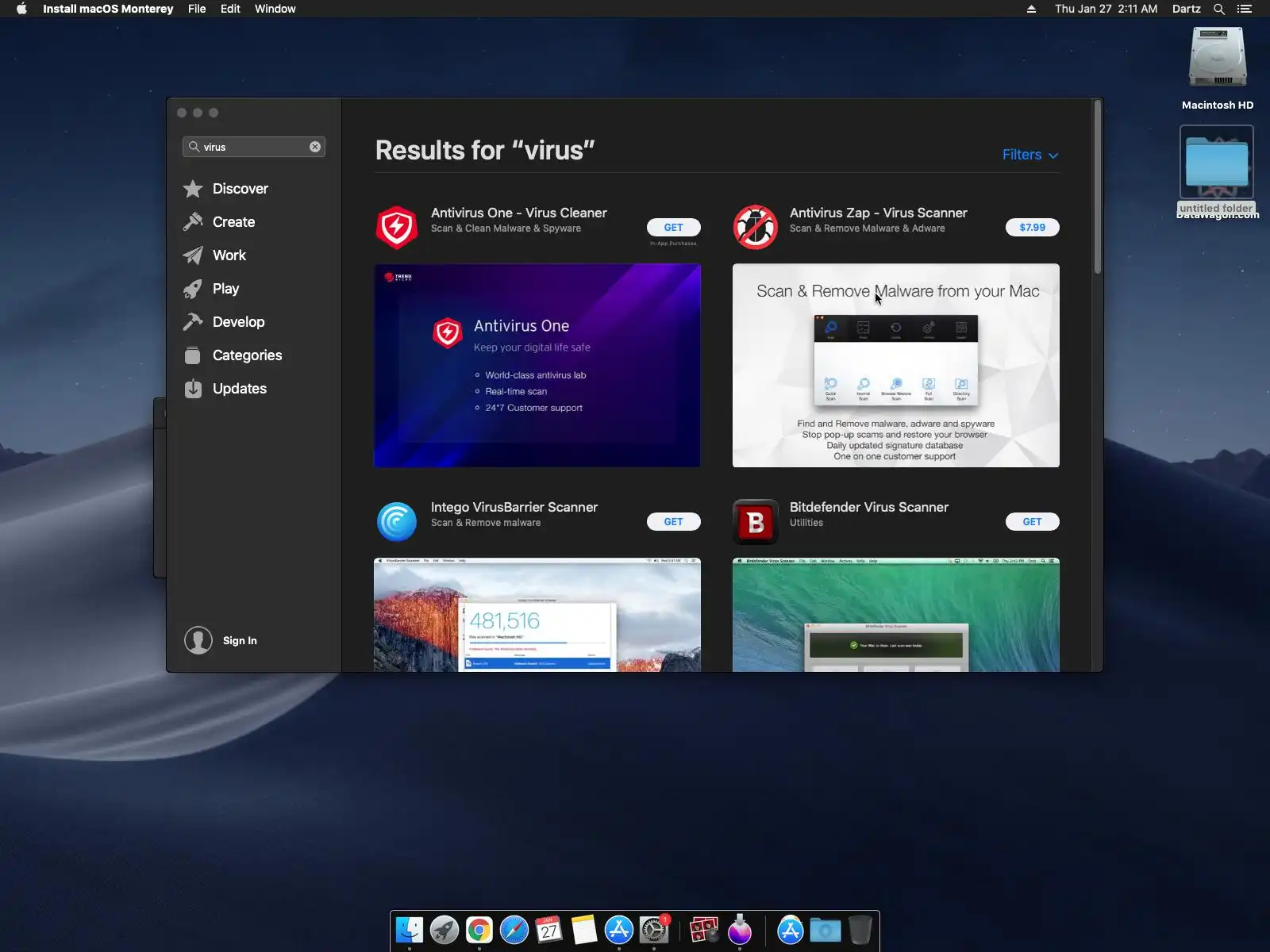Screen dimensions: 1270x952
Task: Open System Preferences from the dock
Action: (654, 930)
